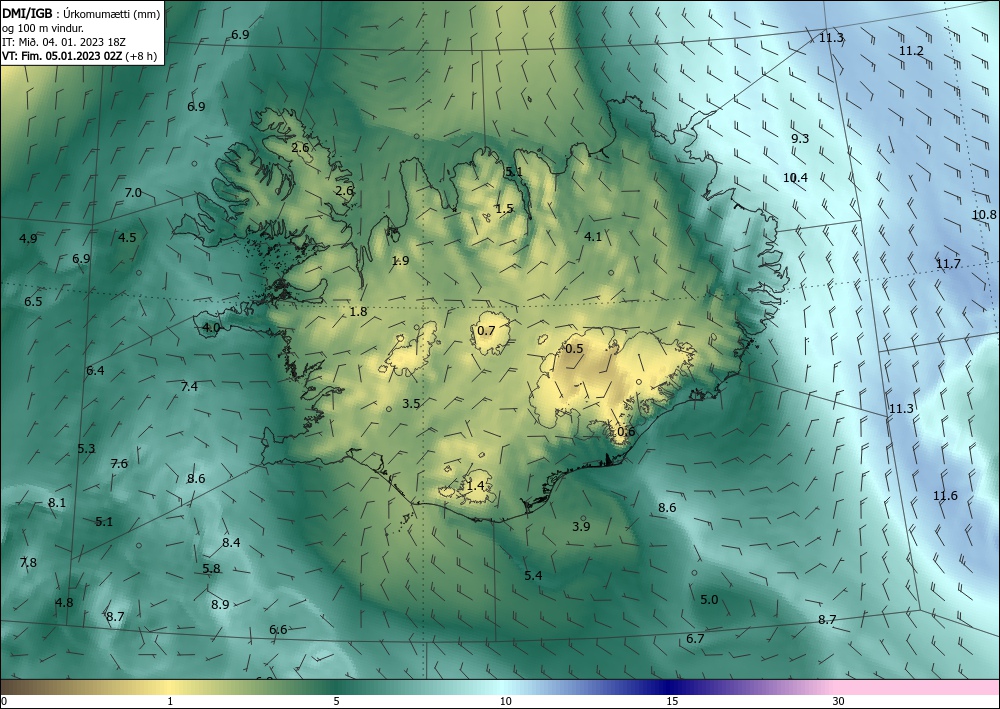Select the 4.1 value over northeast Iceland

[593, 237]
